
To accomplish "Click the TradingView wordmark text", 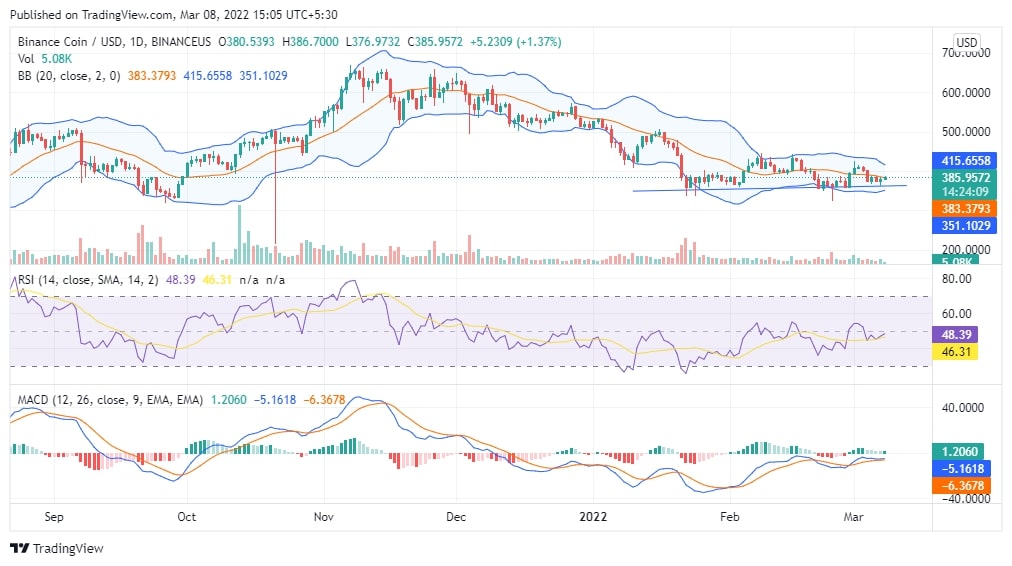I will coord(68,549).
